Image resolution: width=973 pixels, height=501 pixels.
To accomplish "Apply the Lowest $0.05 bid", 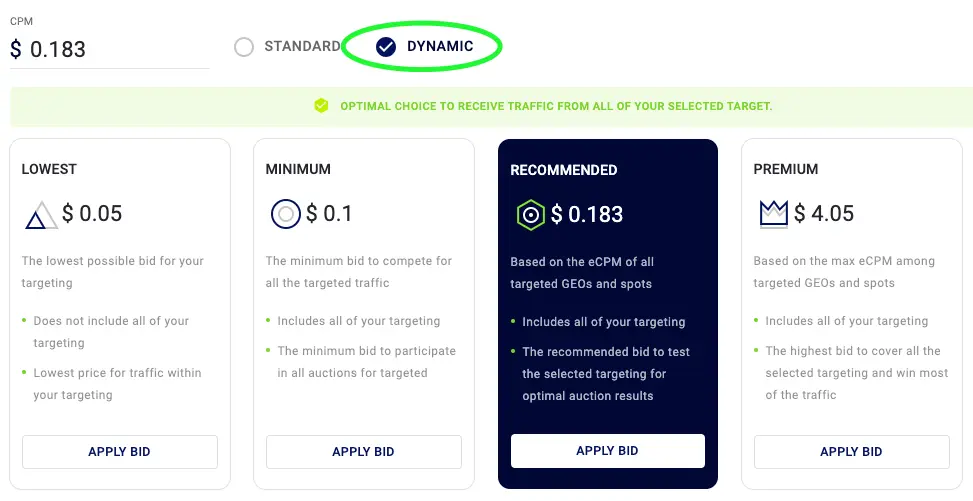I will coord(120,452).
